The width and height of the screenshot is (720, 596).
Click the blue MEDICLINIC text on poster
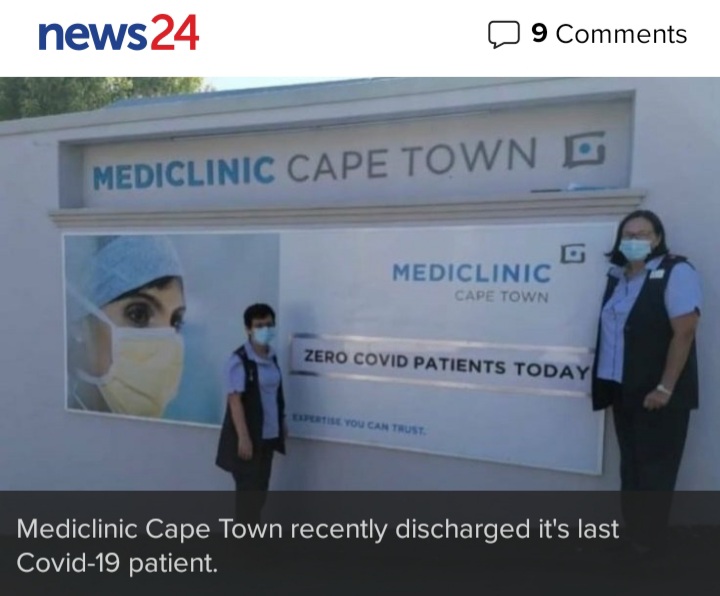[x=472, y=273]
